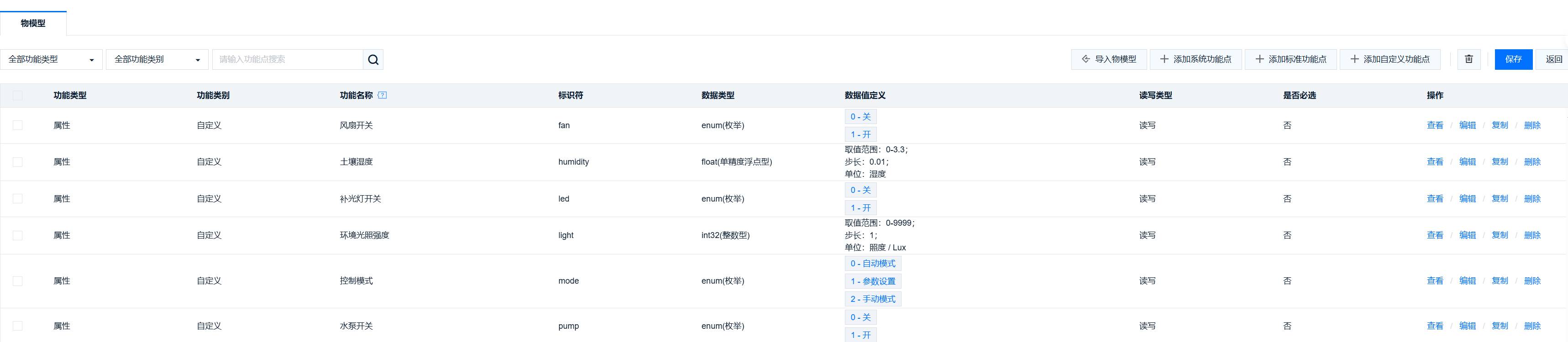1568x342 pixels.
Task: Click 删除 link in led row
Action: (1532, 199)
